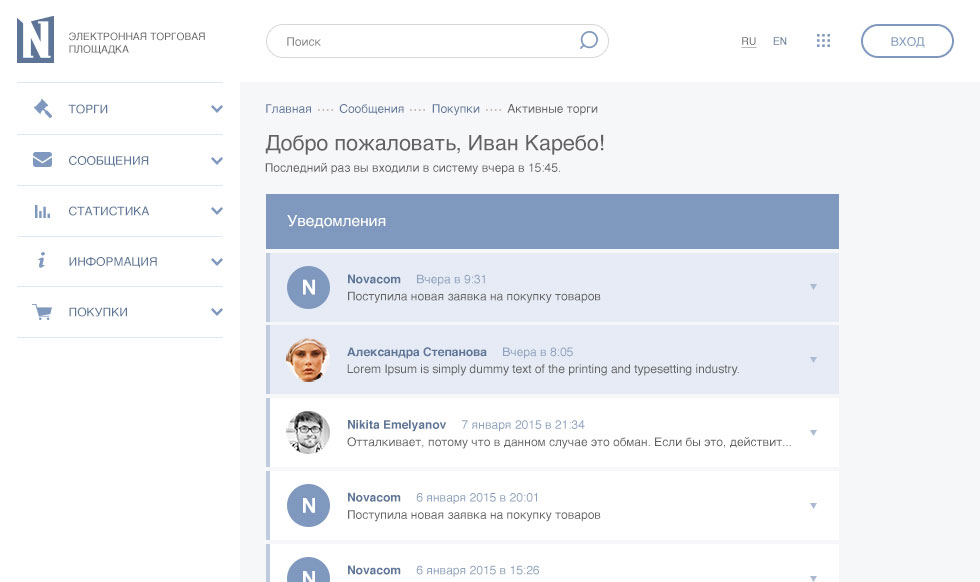Open the apps grid icon in the header

(823, 41)
